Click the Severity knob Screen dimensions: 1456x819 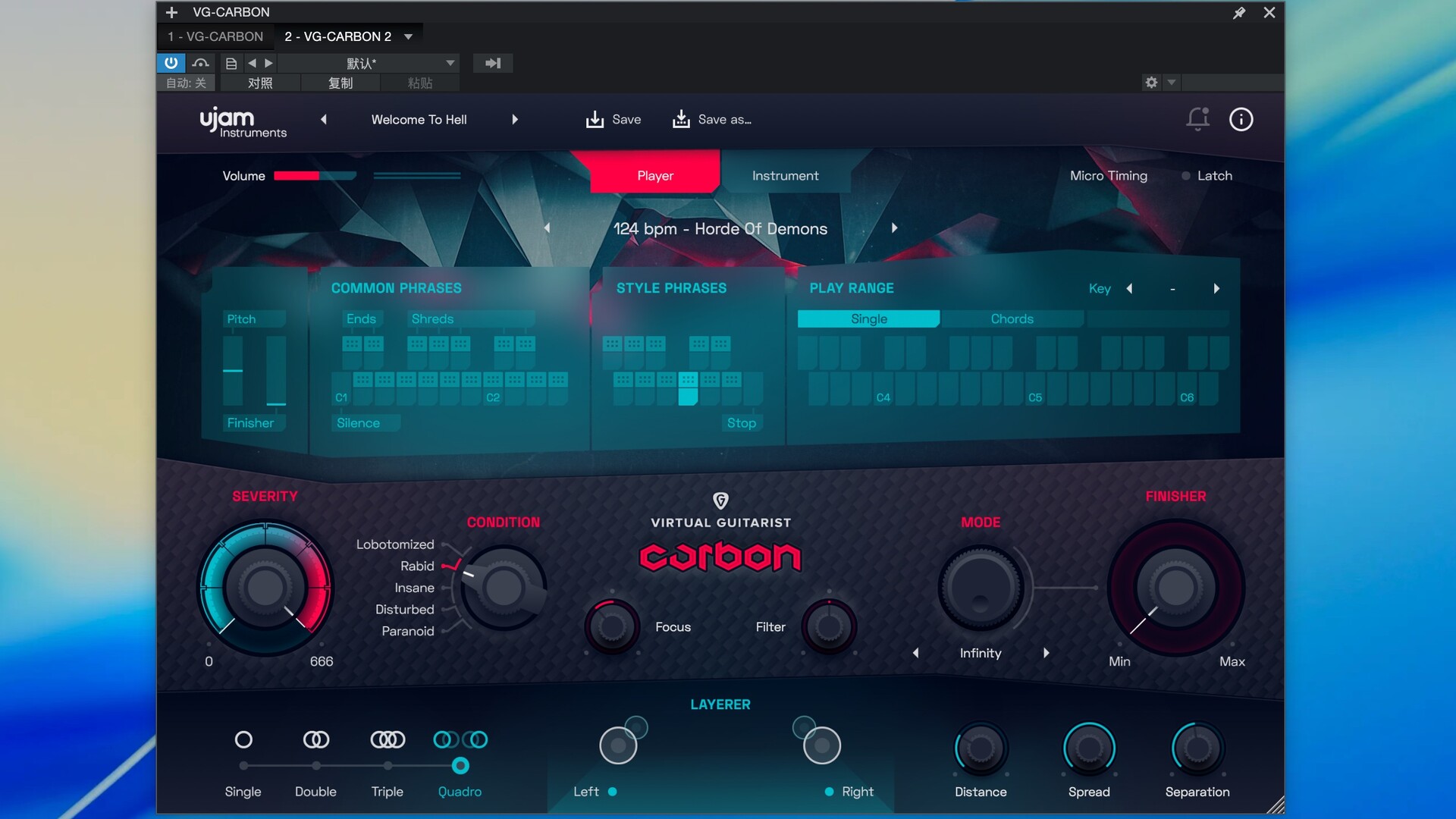(x=265, y=587)
